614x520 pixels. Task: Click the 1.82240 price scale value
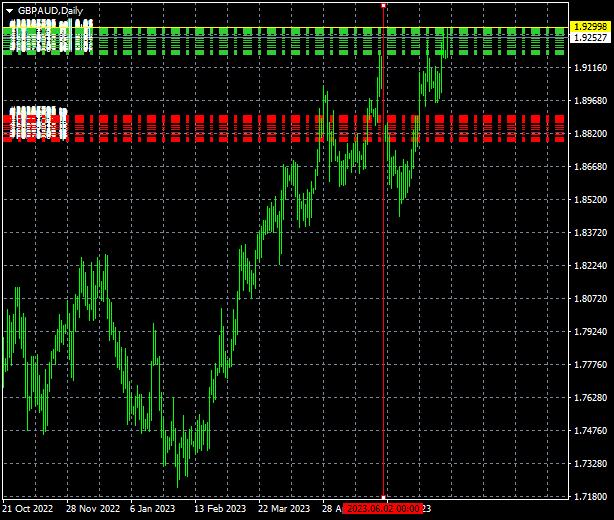[590, 265]
